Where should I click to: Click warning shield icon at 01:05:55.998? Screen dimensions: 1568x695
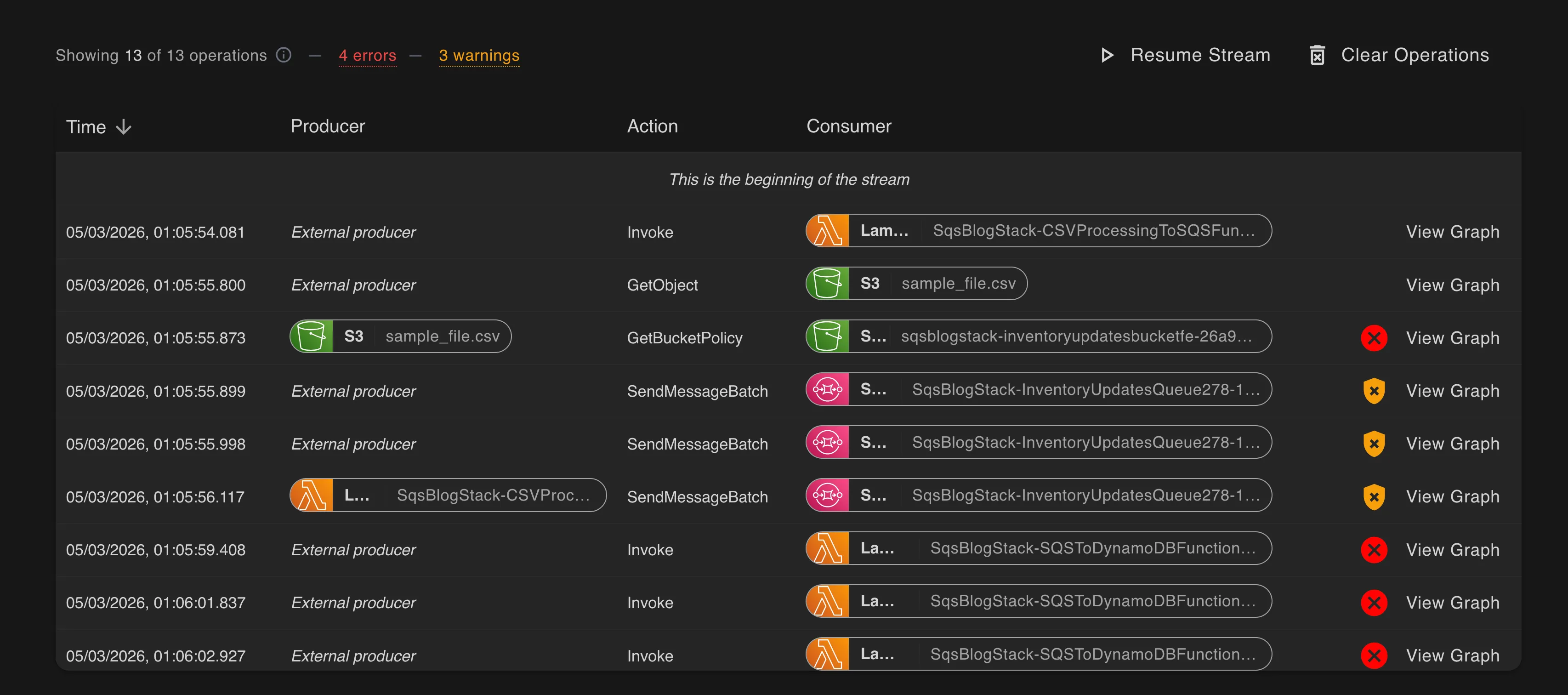click(x=1374, y=444)
